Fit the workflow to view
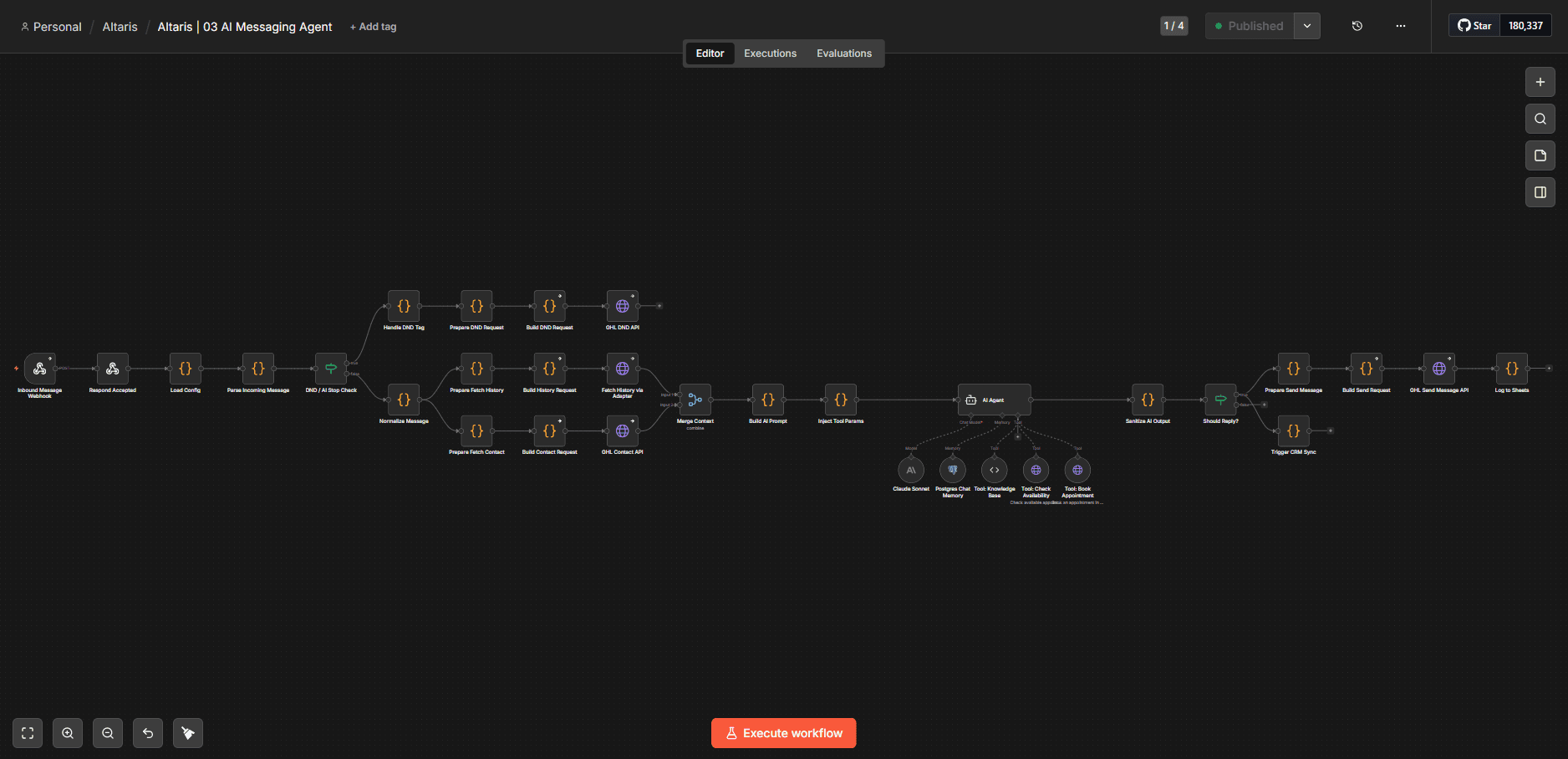 28,733
